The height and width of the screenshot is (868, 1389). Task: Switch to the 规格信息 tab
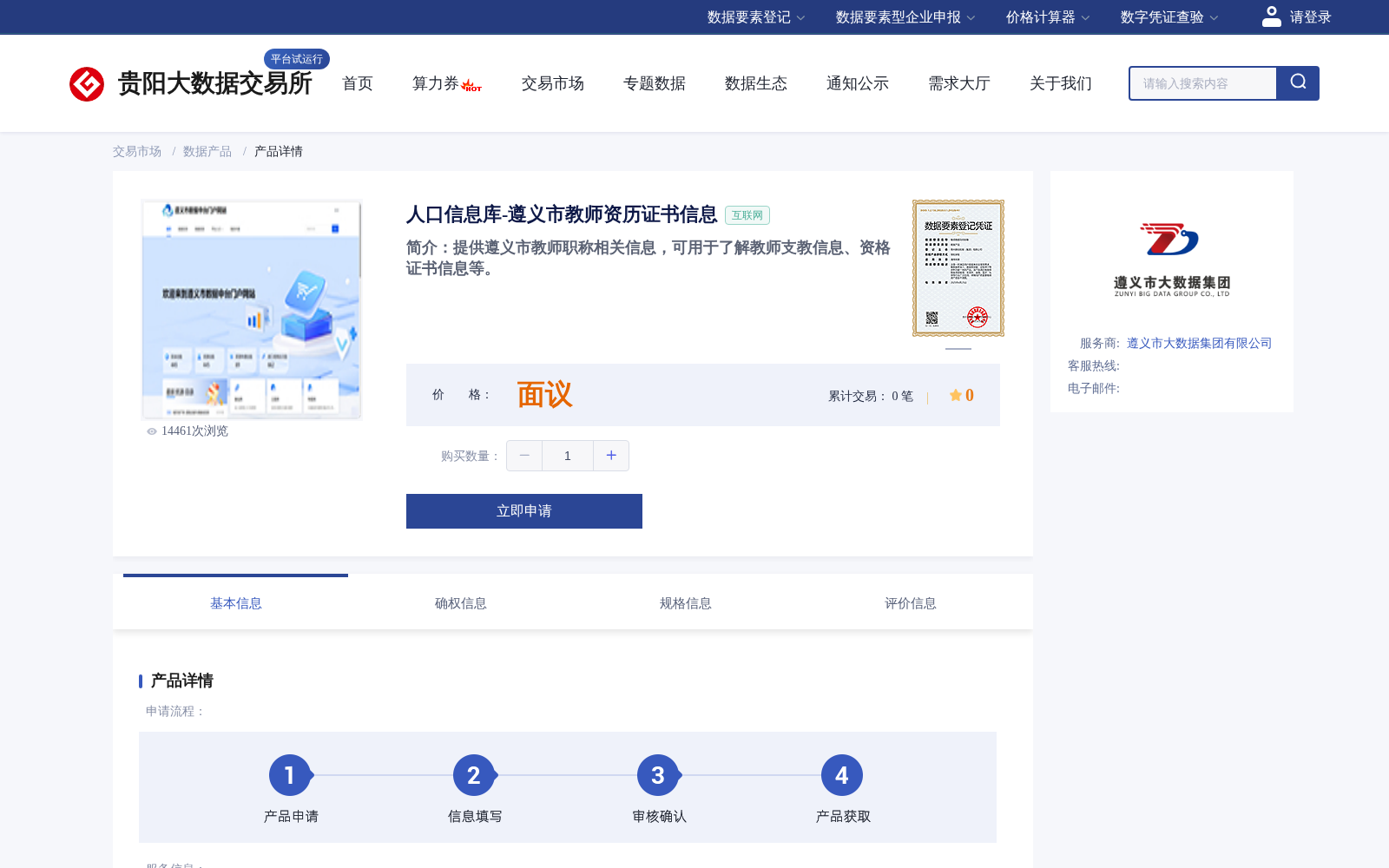click(686, 603)
